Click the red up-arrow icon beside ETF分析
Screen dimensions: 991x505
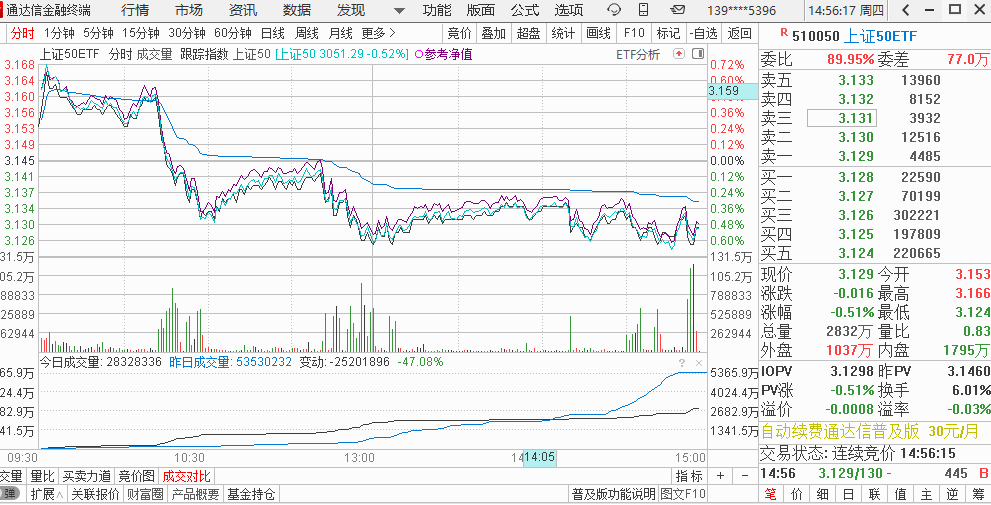(679, 54)
